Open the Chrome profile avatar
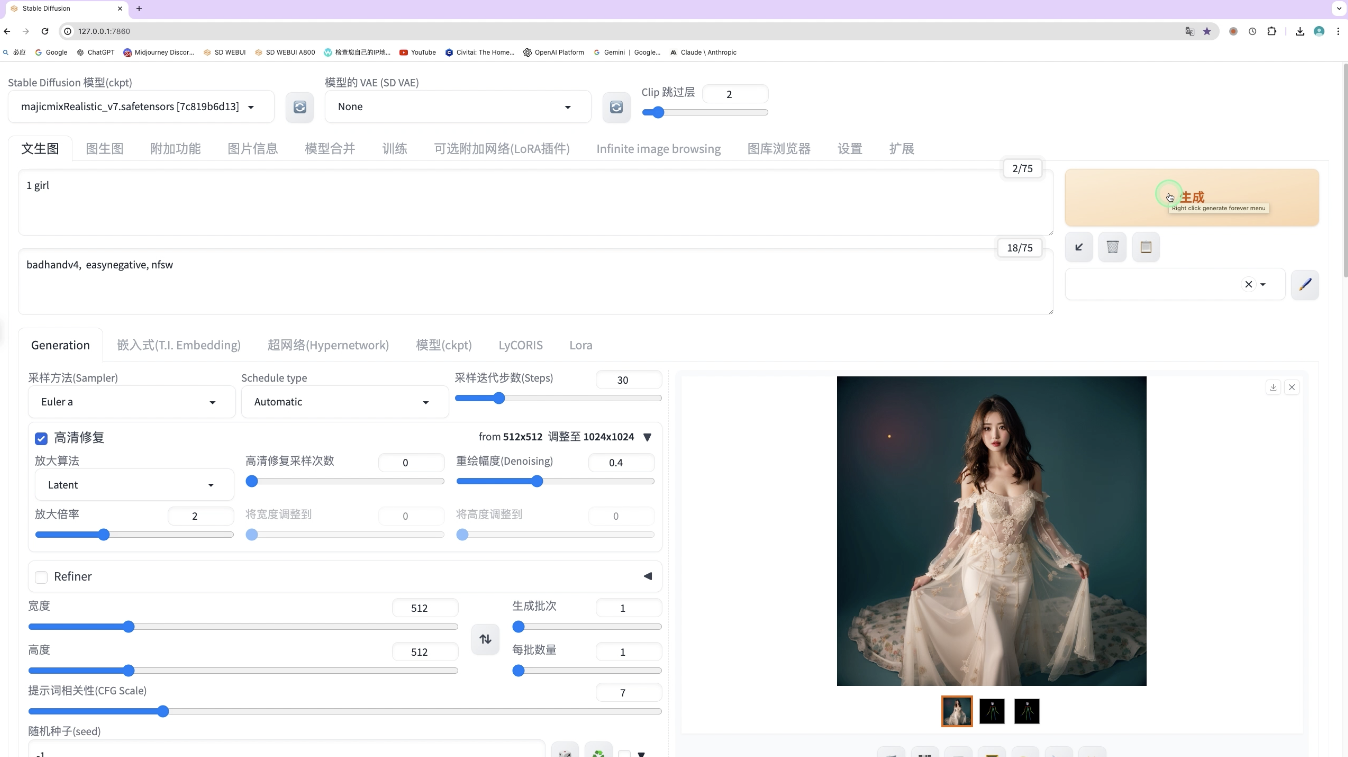Screen dimensions: 1348x757 pos(1319,31)
